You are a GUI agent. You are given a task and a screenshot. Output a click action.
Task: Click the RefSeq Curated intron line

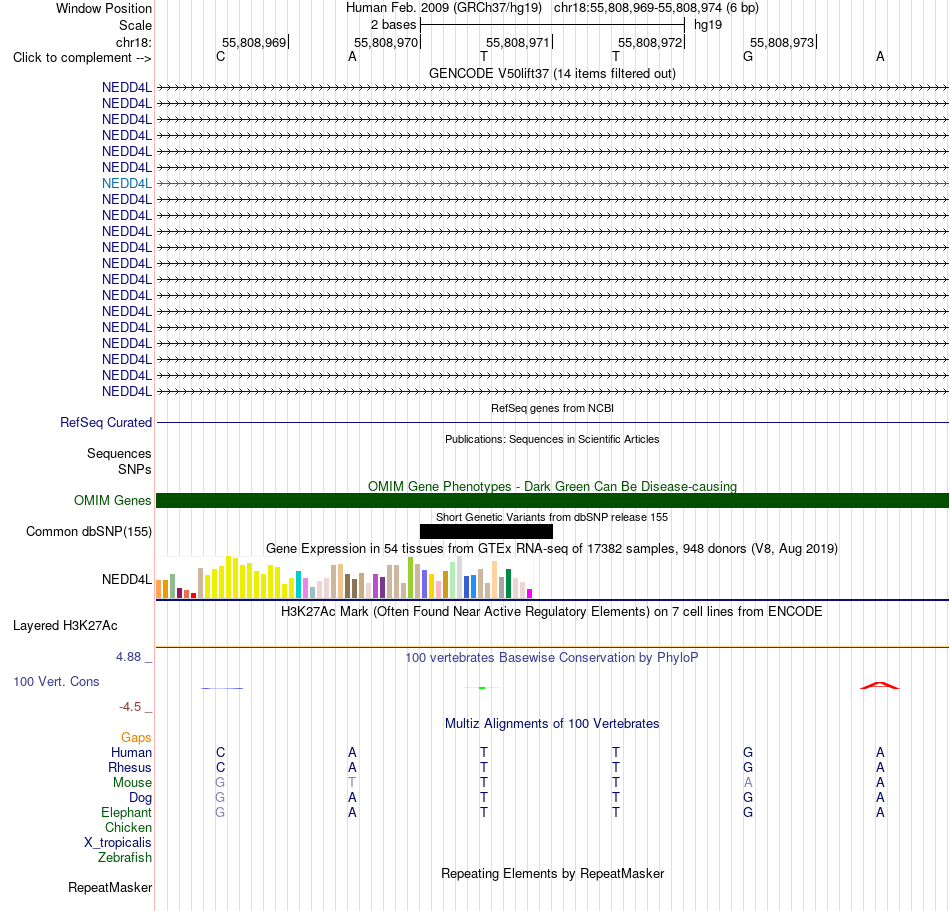coord(552,422)
